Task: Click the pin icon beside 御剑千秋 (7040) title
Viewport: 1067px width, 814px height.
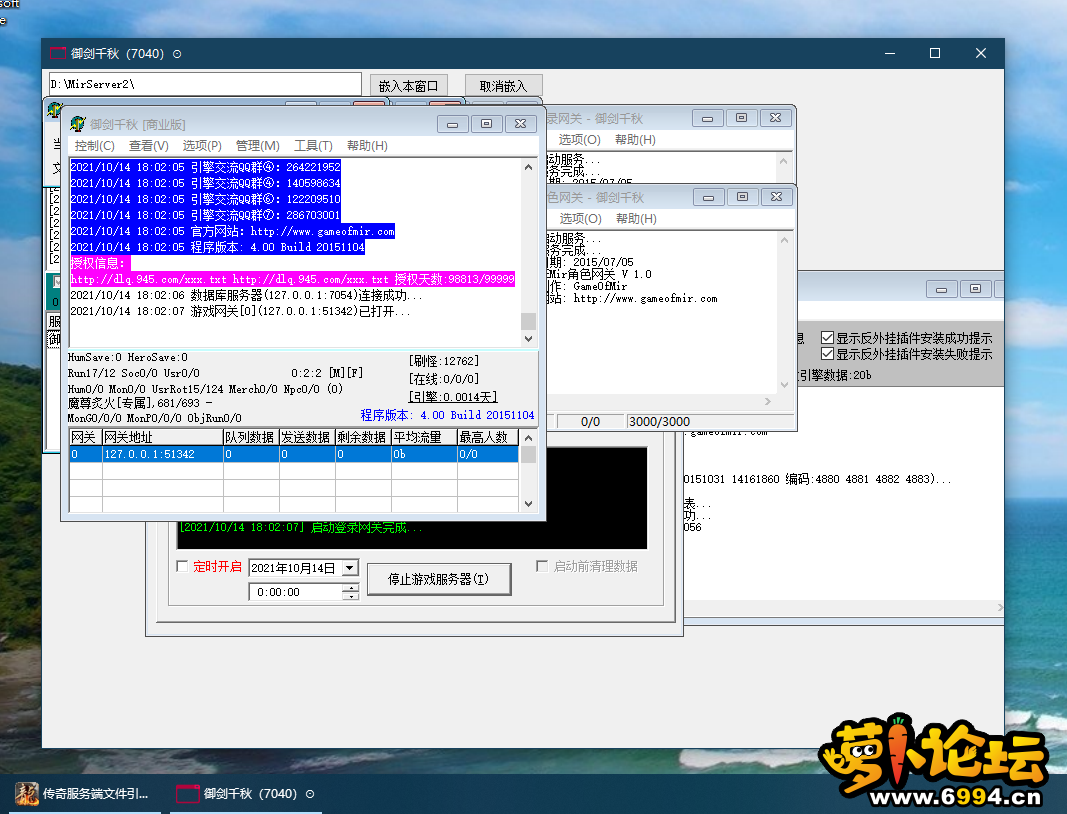Action: point(177,54)
